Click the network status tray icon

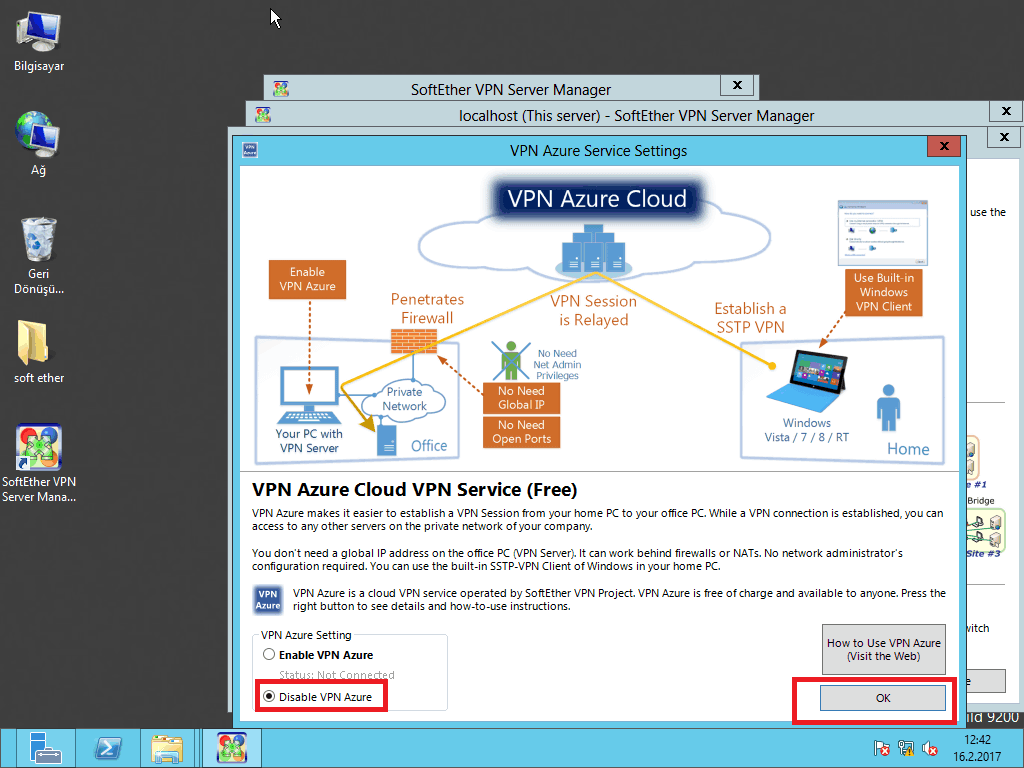(906, 748)
